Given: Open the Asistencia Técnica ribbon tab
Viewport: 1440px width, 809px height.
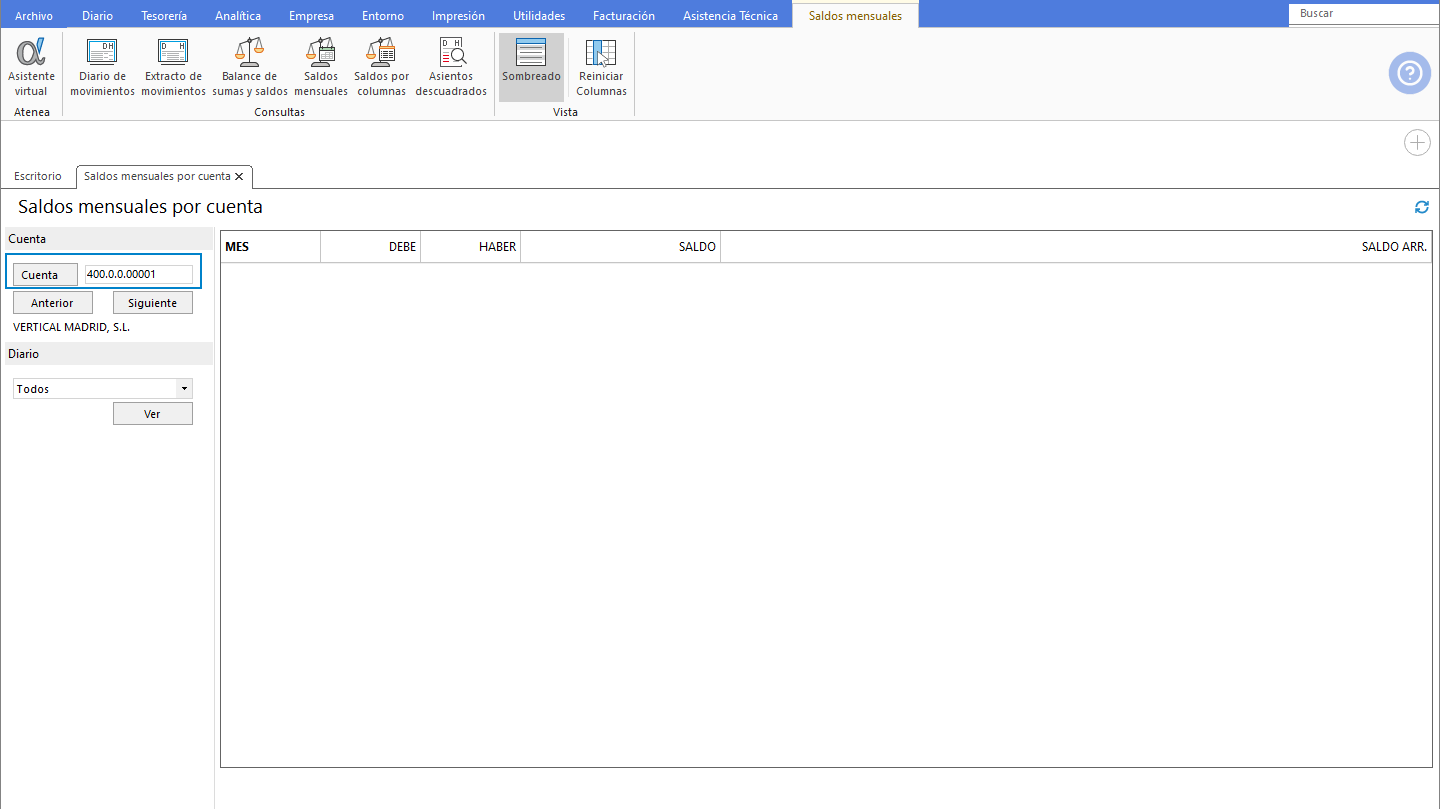Looking at the screenshot, I should (x=730, y=15).
